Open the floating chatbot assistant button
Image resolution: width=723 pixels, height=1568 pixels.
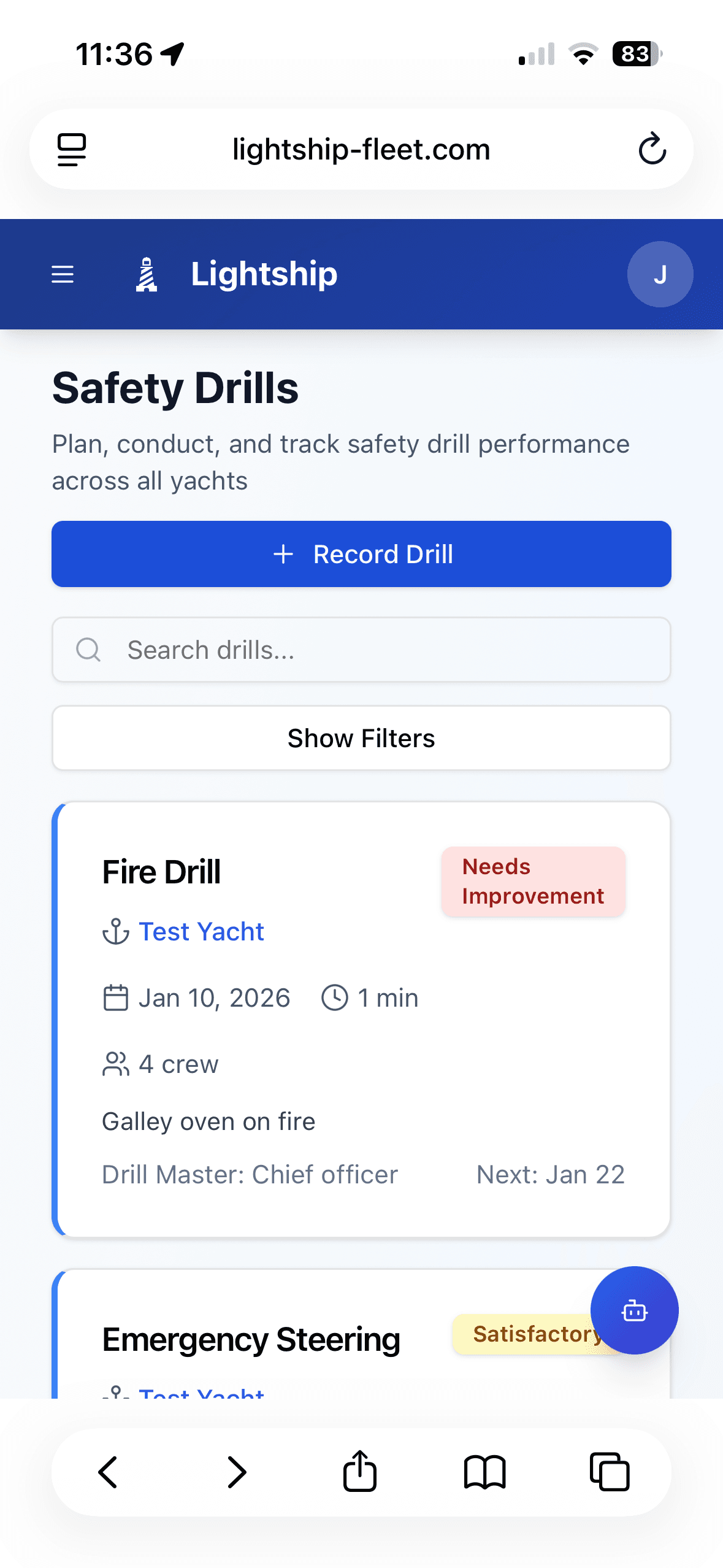pyautogui.click(x=634, y=1310)
